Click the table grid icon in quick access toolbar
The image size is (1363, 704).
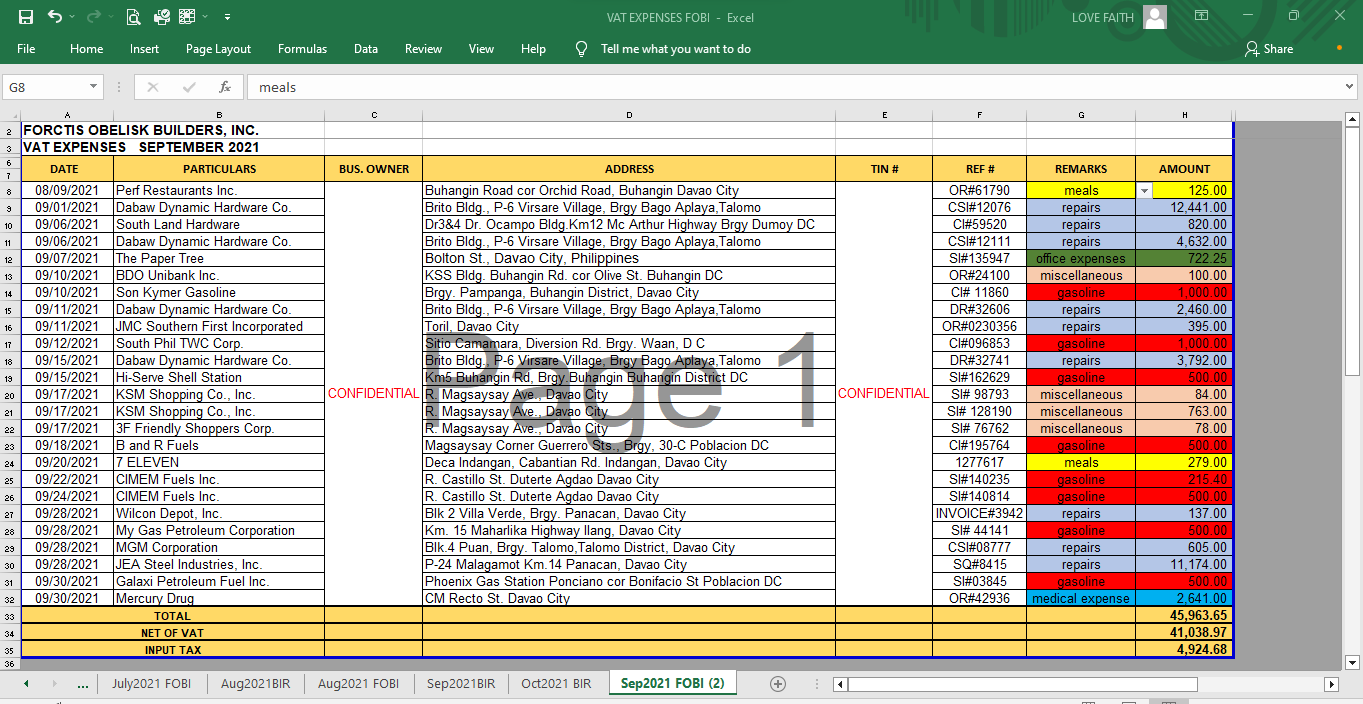(x=188, y=17)
